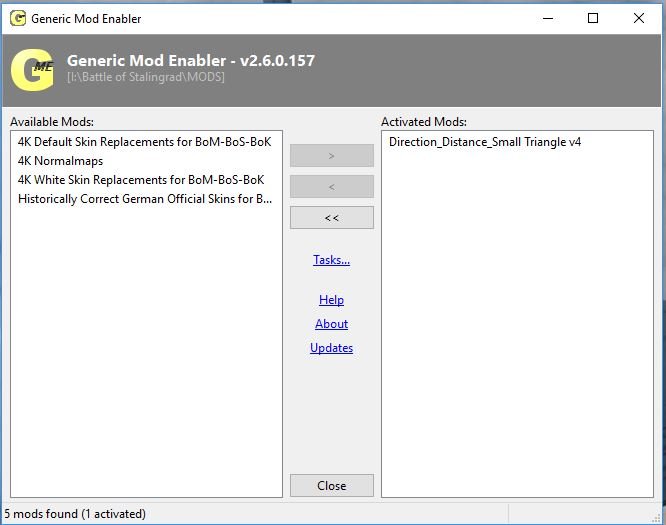The height and width of the screenshot is (525, 666).
Task: Select activated mod Direction_Distance_Small Triangle v4
Action: pos(485,142)
